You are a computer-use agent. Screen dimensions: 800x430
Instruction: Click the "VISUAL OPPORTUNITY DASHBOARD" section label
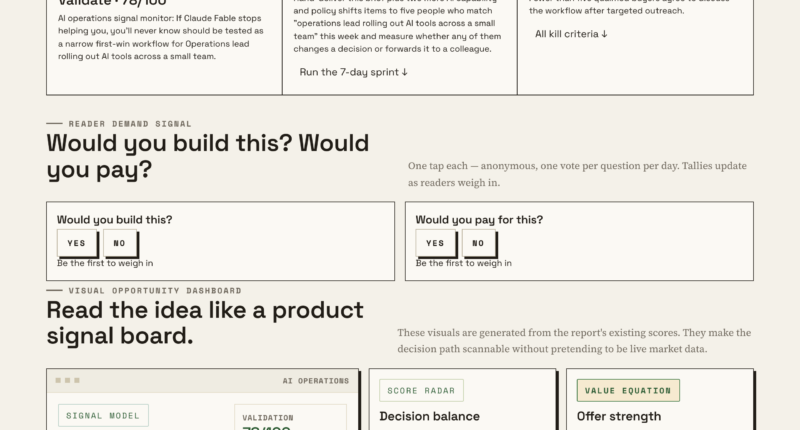155,290
